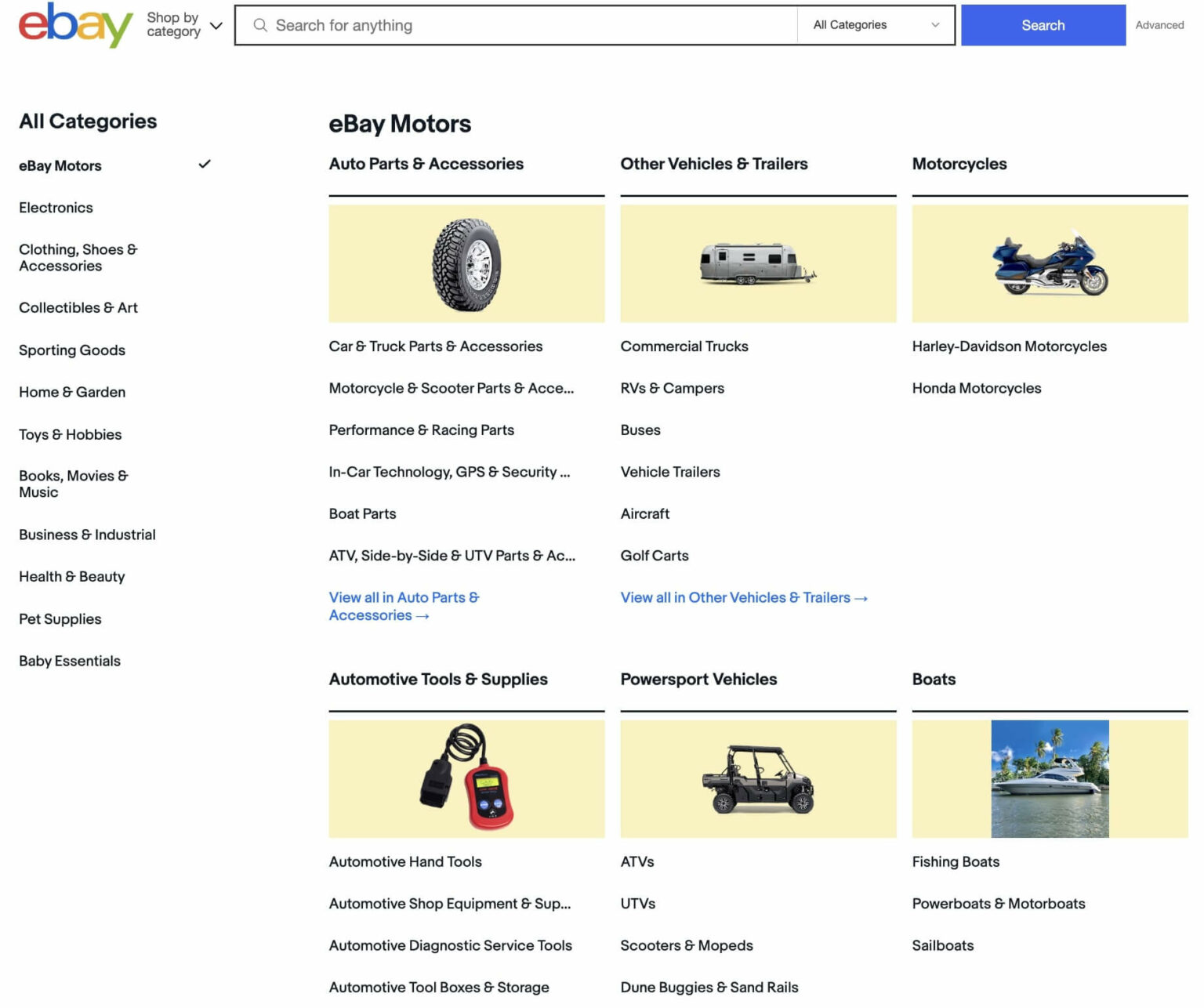Click the magnifying glass search icon
Viewport: 1204px width, 1008px height.
[259, 25]
